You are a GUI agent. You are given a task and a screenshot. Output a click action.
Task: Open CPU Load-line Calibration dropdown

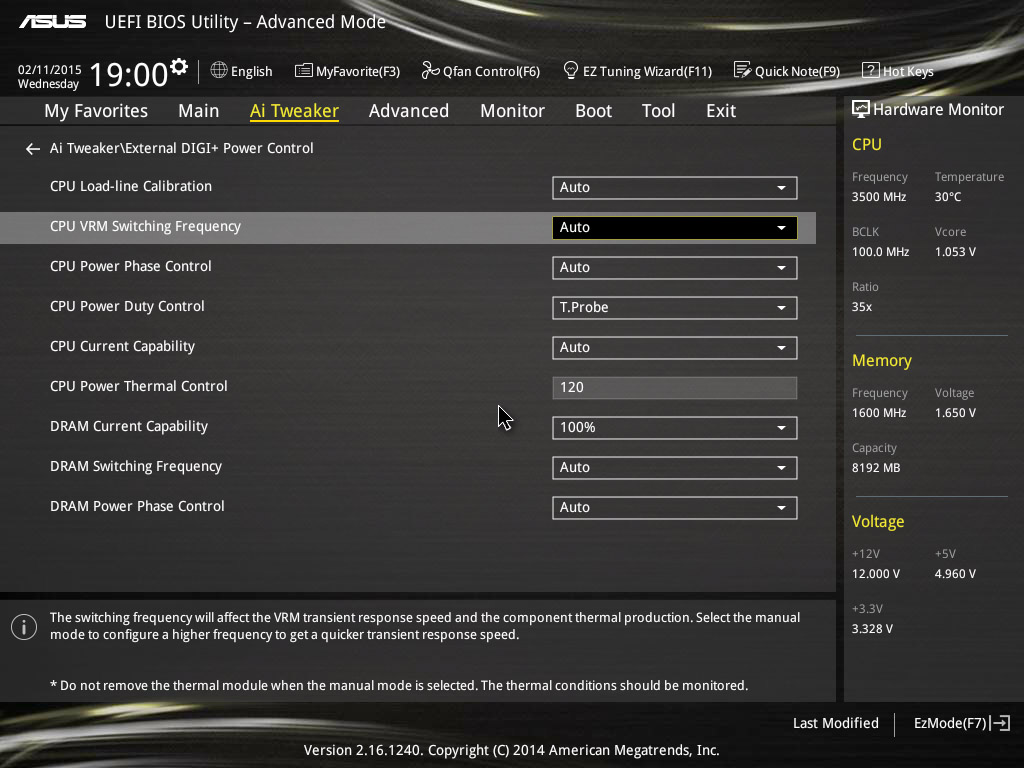pos(675,187)
